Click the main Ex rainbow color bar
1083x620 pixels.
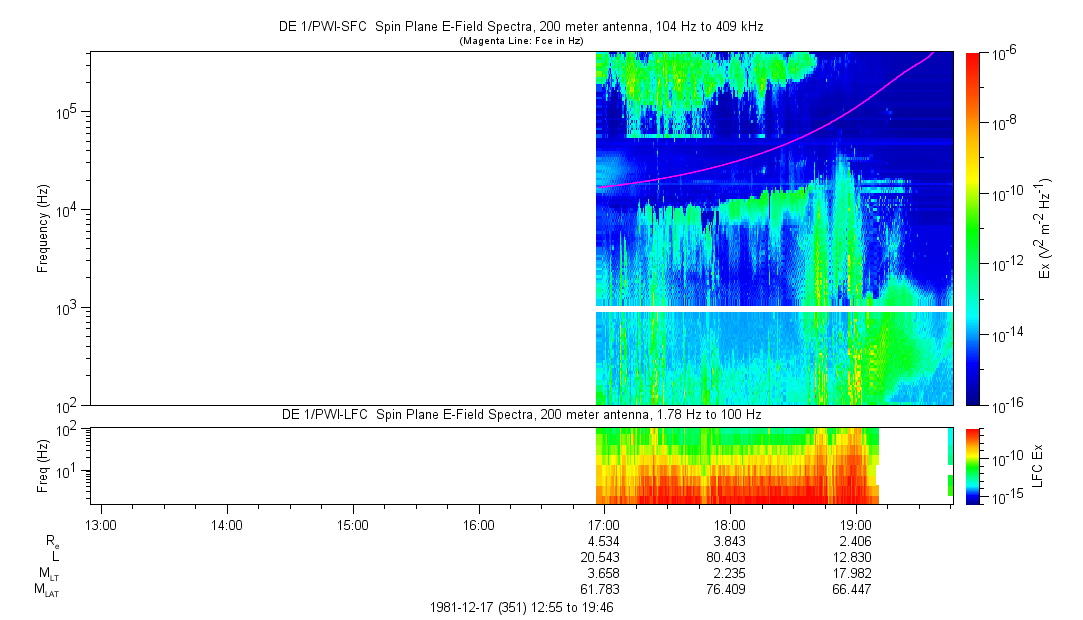[x=973, y=228]
